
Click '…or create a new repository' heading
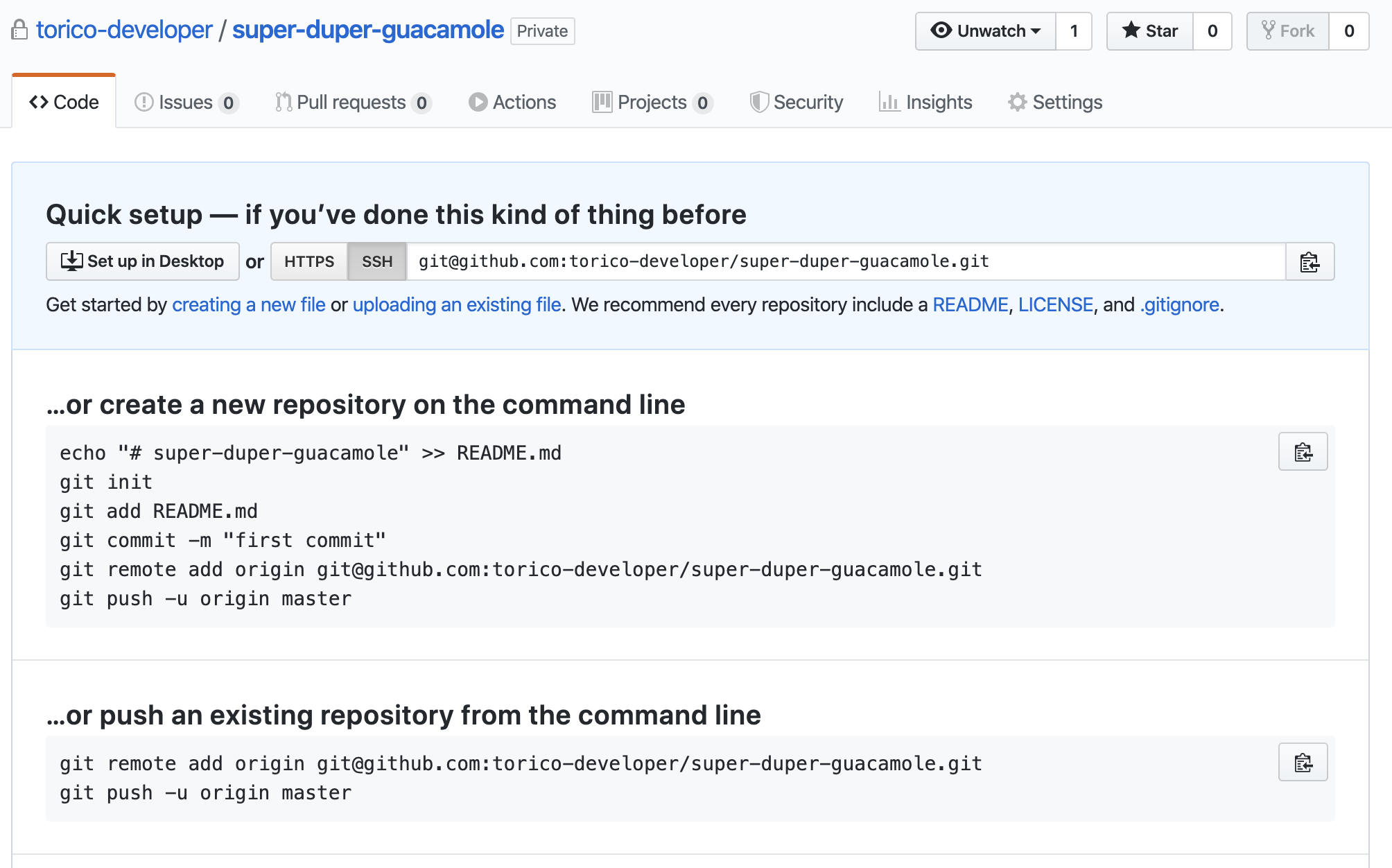[x=365, y=404]
